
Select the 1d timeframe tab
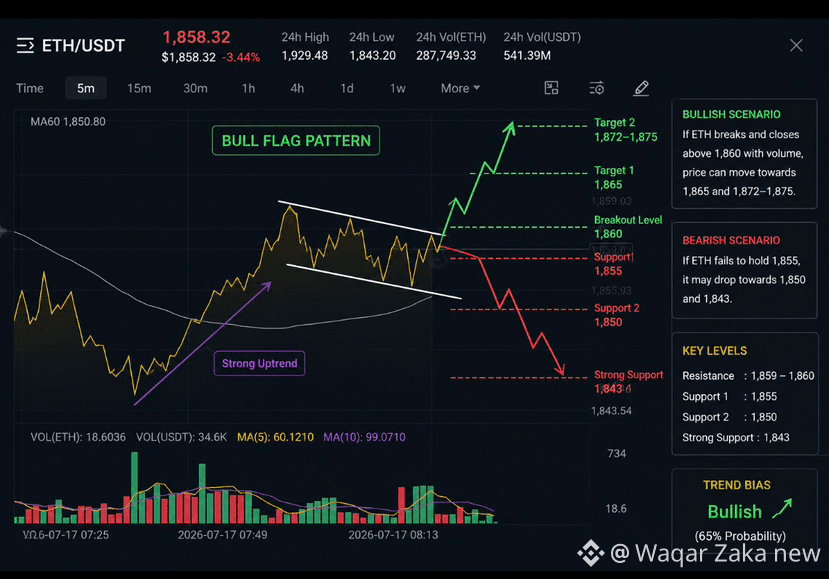[x=347, y=88]
